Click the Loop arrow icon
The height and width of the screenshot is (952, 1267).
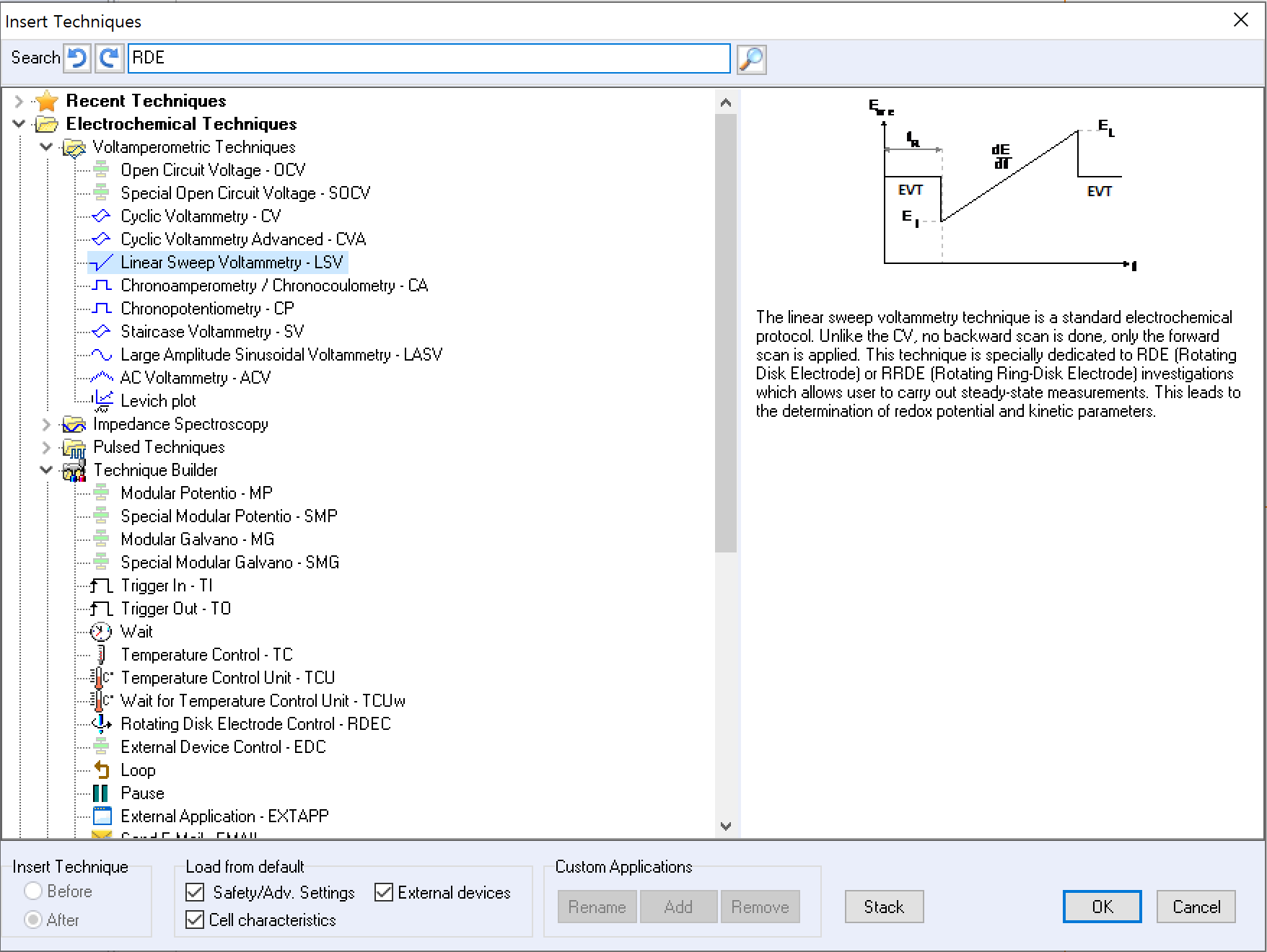pos(102,770)
